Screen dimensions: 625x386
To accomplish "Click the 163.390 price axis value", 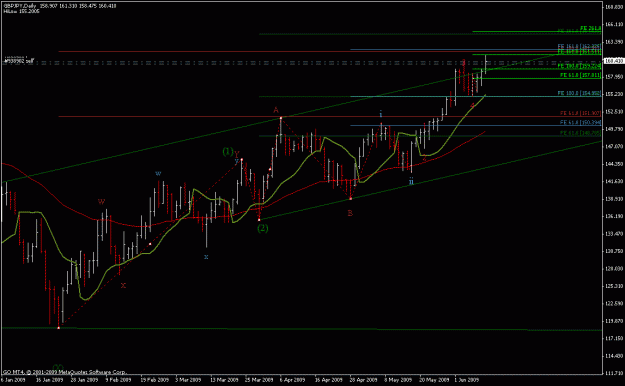I will (x=614, y=42).
